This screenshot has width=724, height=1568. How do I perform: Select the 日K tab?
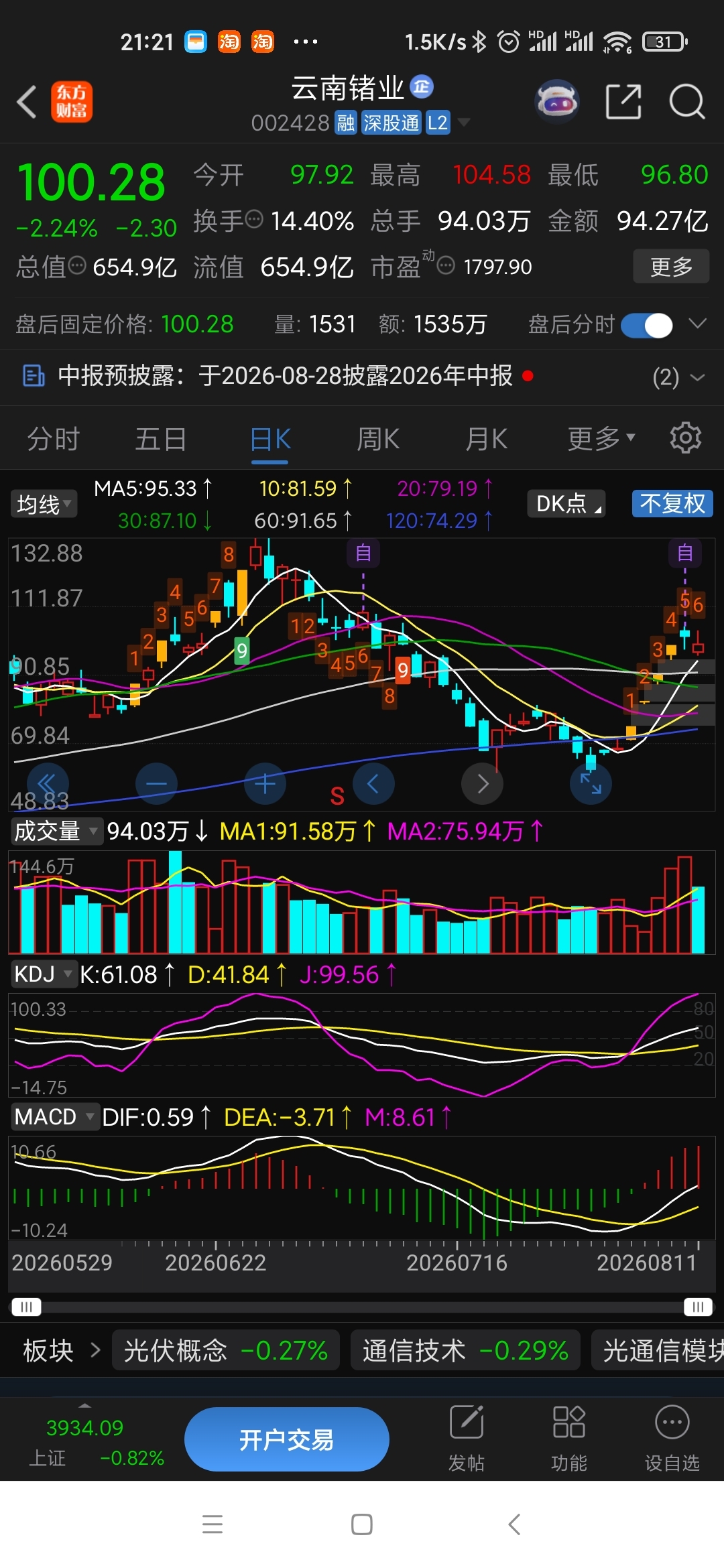click(x=270, y=439)
